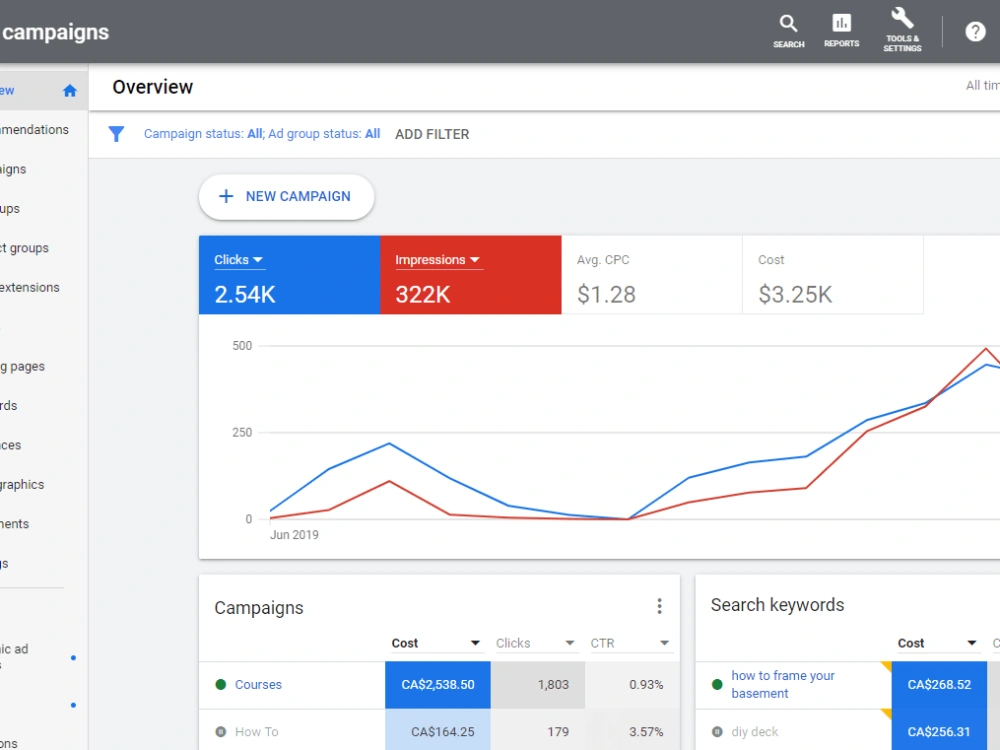Click the CA$256.31 keyword cost cell

[939, 731]
